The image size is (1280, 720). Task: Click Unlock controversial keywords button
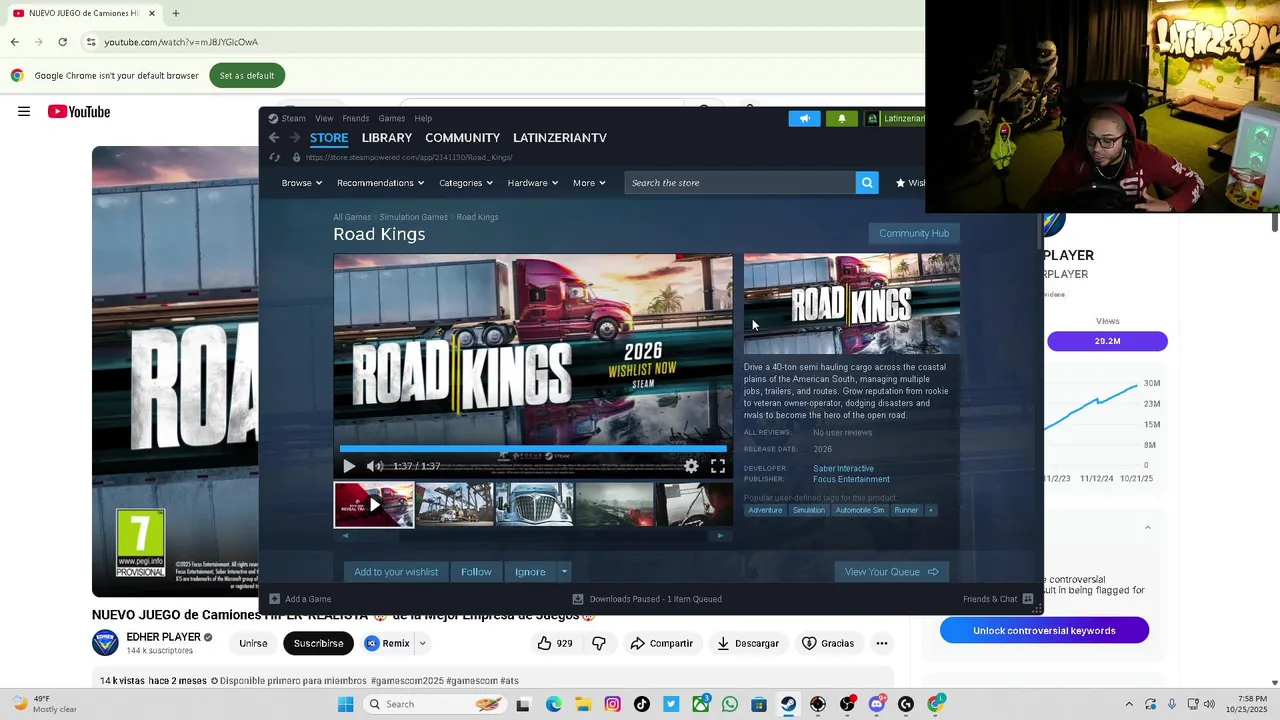[1044, 631]
